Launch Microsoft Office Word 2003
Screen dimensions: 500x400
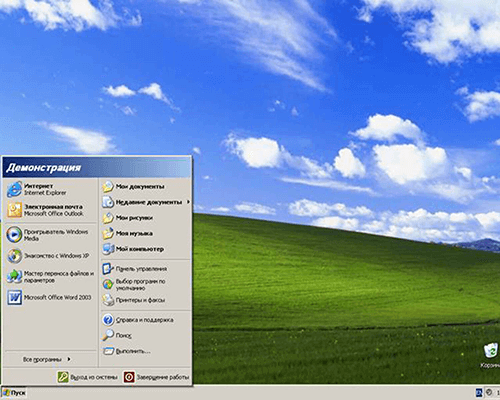(50, 297)
